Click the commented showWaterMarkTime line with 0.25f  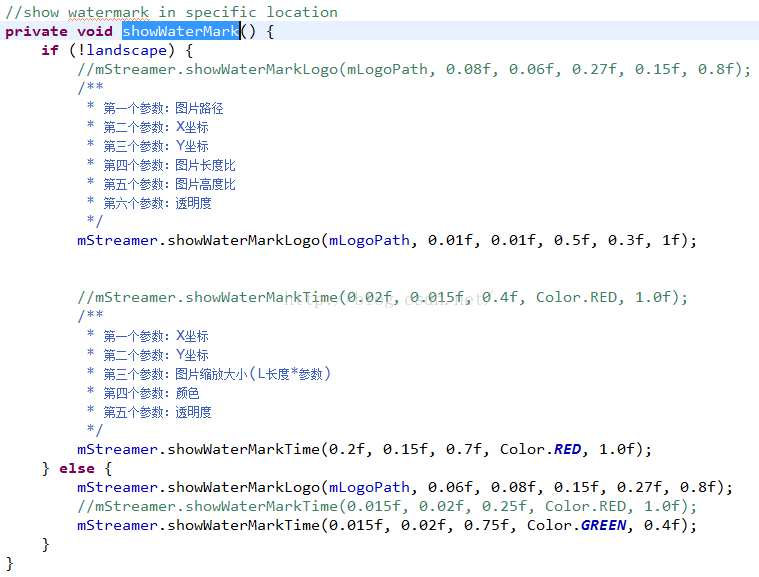point(387,506)
